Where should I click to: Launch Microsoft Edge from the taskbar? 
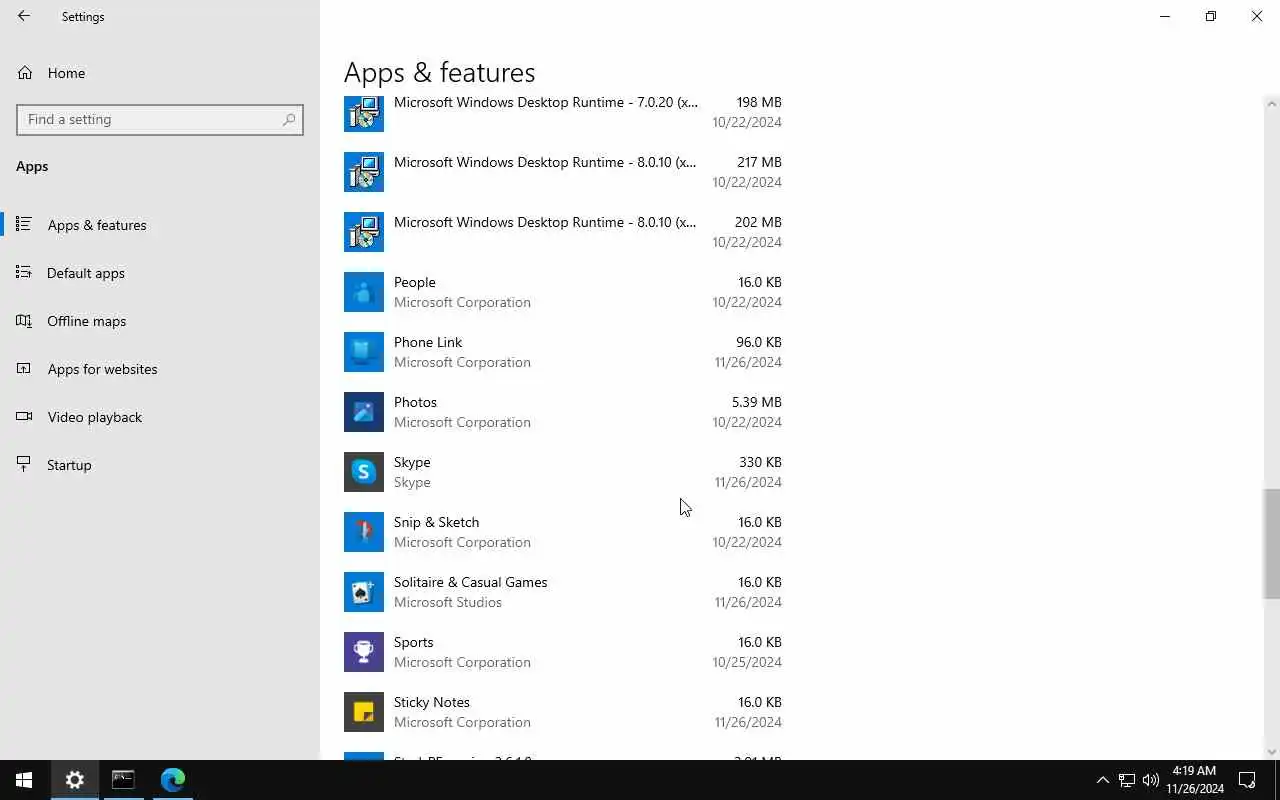(173, 780)
